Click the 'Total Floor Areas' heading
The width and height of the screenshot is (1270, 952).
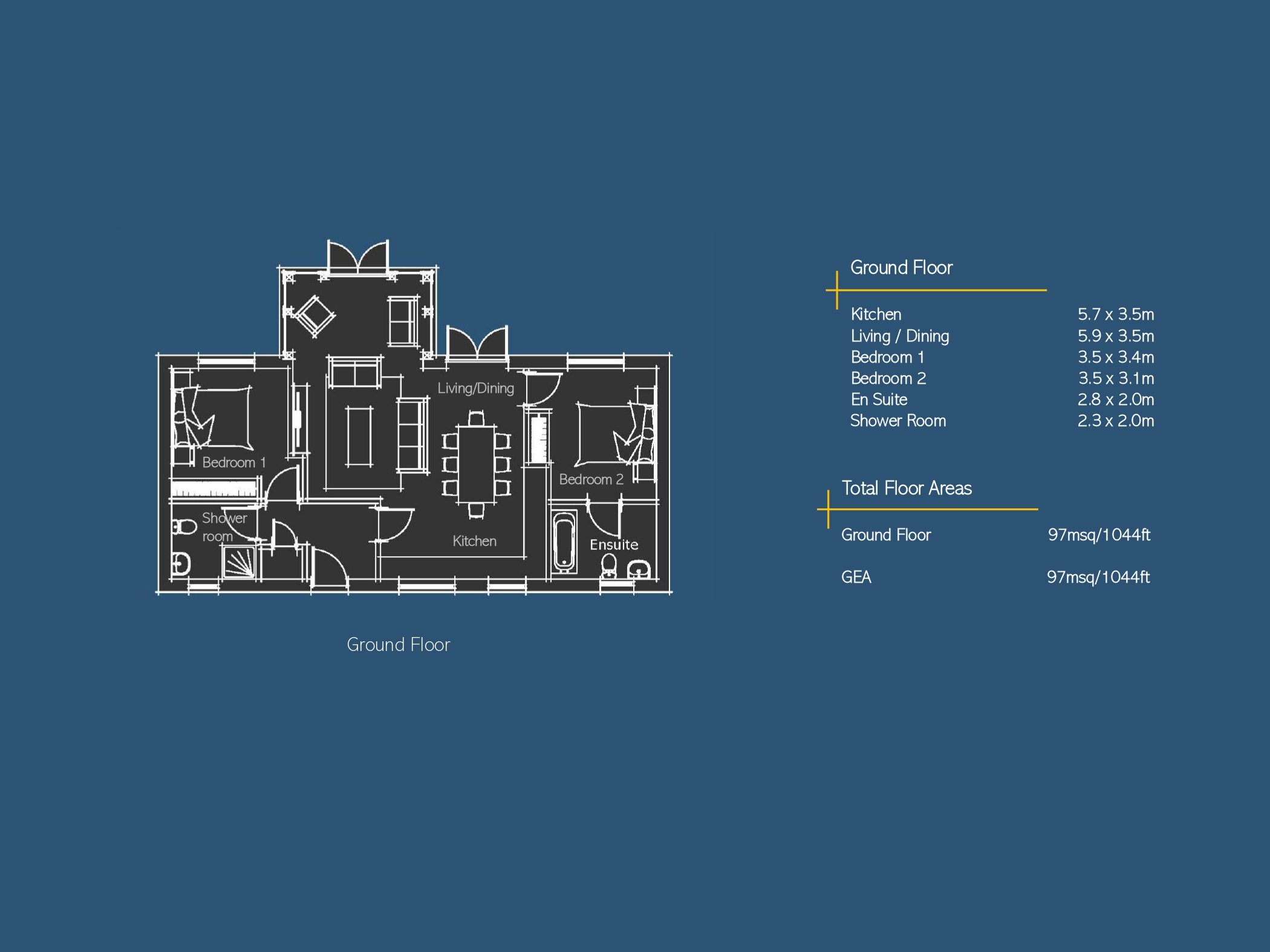click(x=907, y=488)
